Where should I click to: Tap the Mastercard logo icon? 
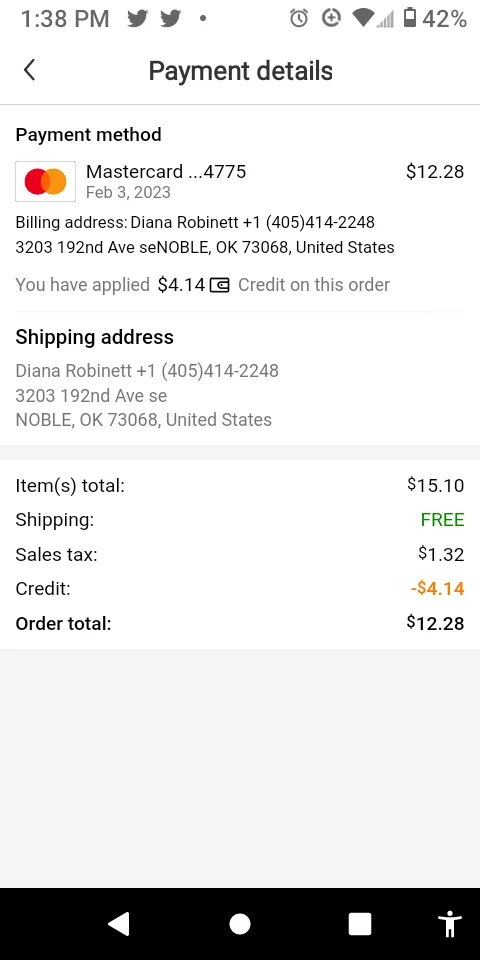coord(45,181)
